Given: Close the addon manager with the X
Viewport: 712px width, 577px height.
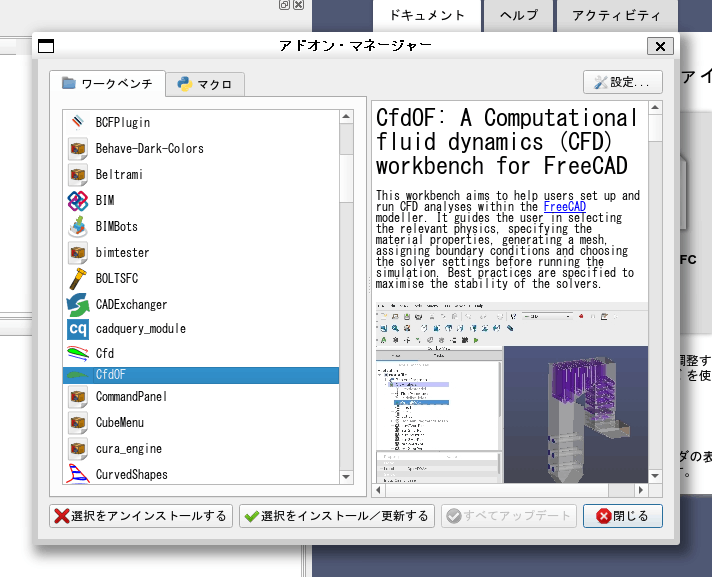Looking at the screenshot, I should (x=660, y=46).
